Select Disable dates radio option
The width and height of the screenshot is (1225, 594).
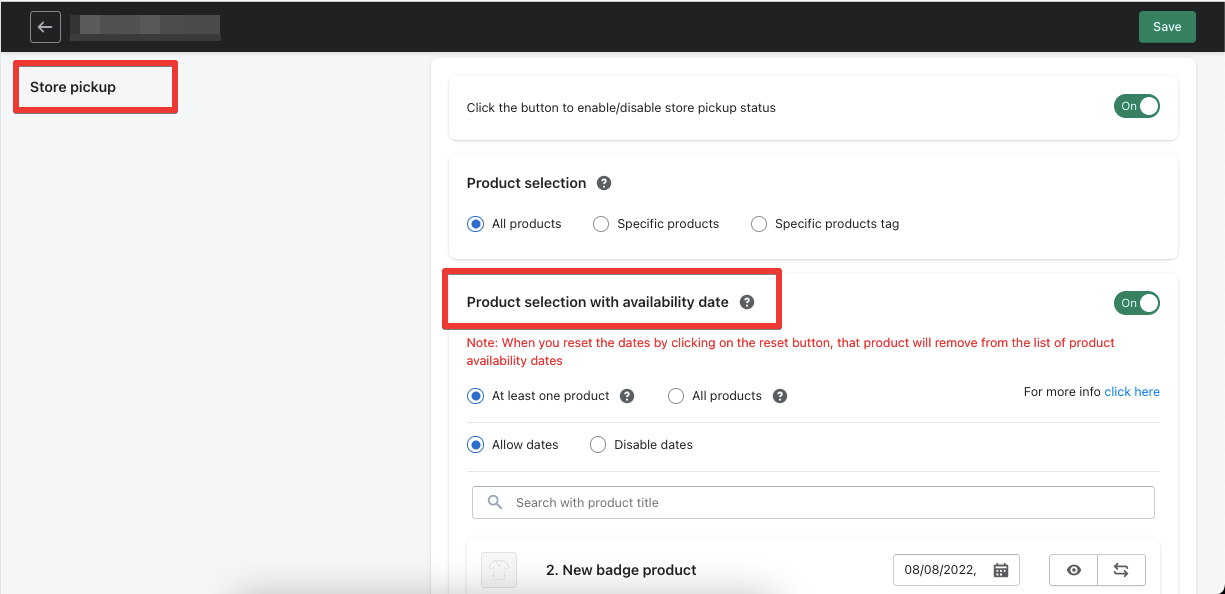tap(598, 445)
